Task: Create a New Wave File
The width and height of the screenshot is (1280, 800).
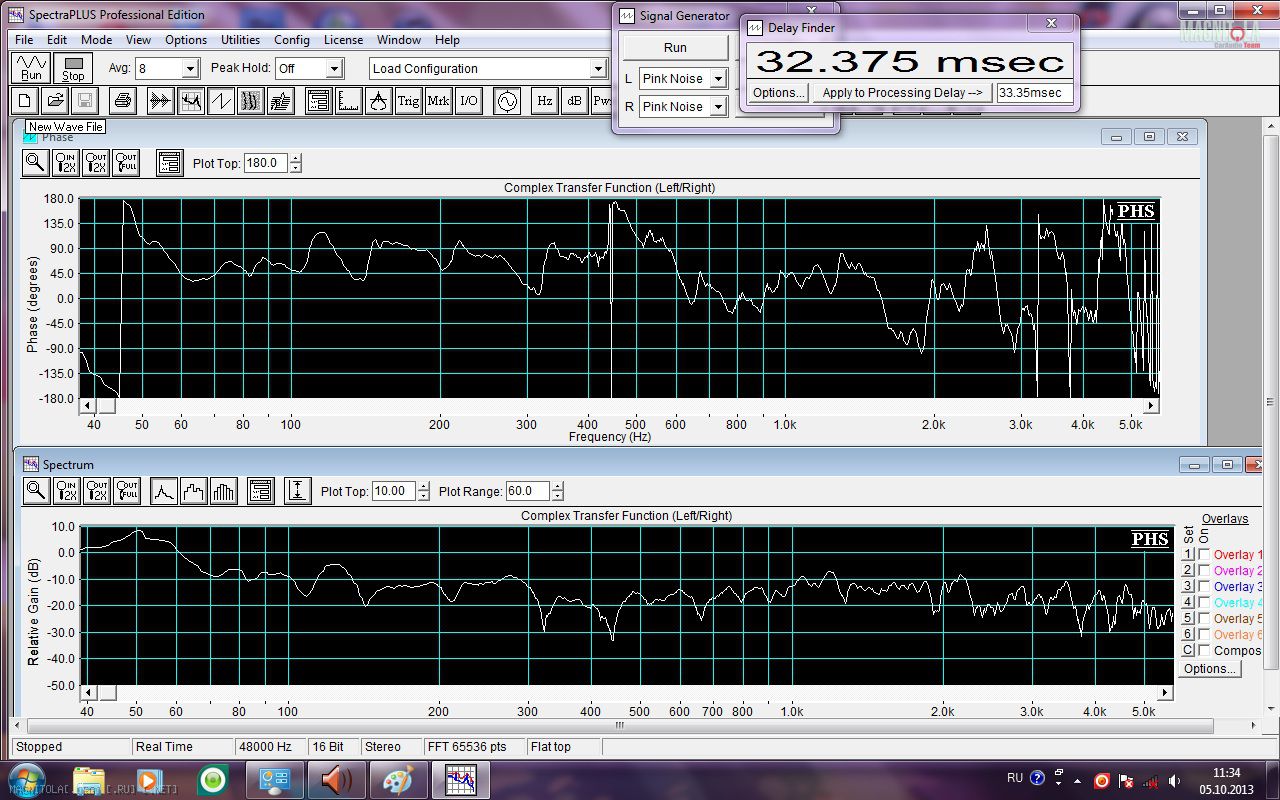Action: pos(25,101)
